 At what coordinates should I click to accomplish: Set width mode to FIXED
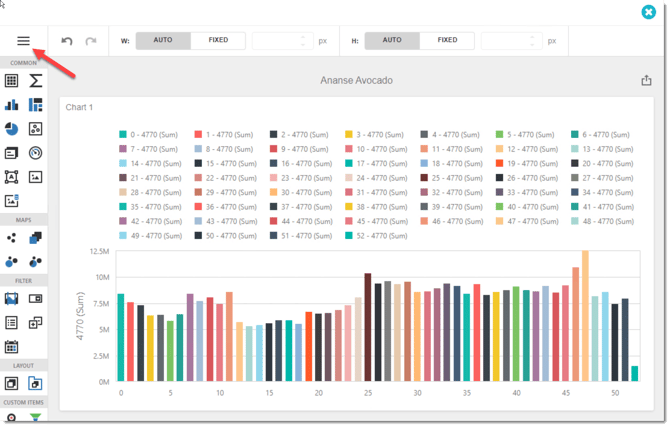218,40
